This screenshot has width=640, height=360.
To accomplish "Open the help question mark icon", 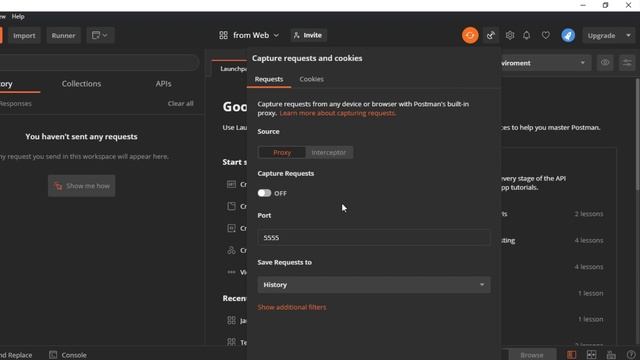I will (x=631, y=355).
